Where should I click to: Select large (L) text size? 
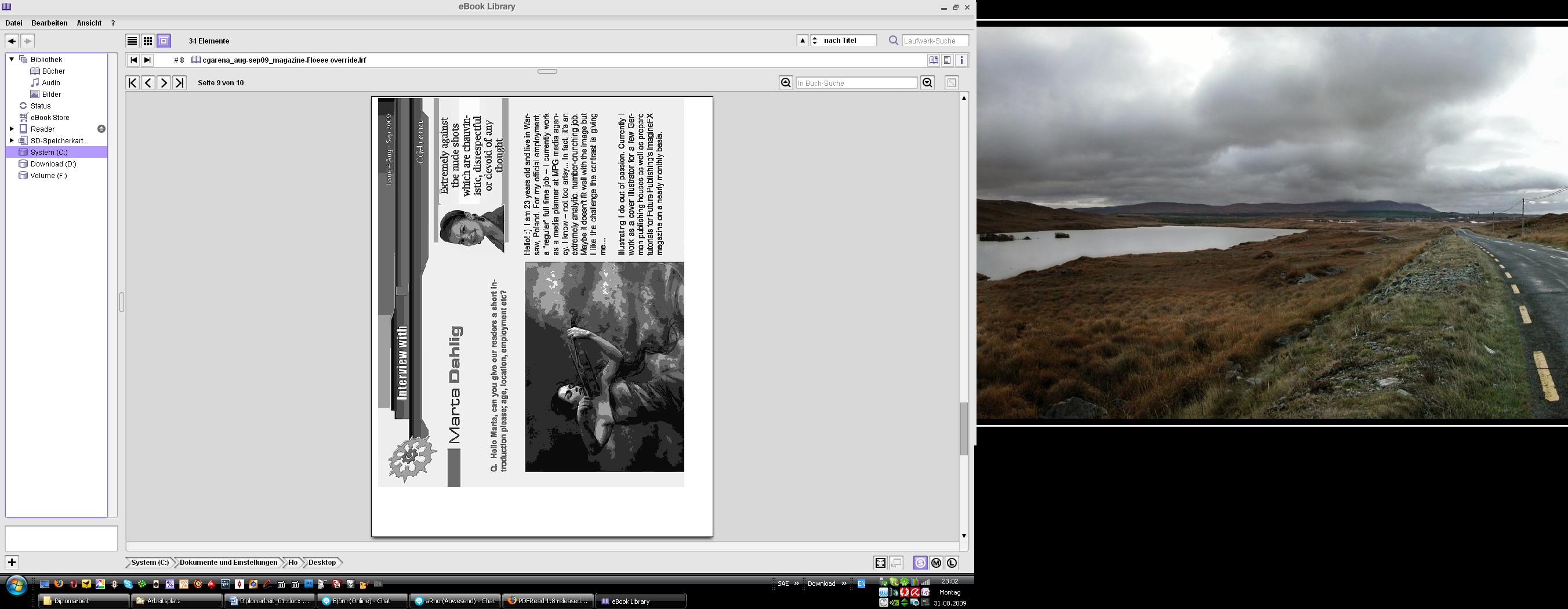click(x=952, y=563)
